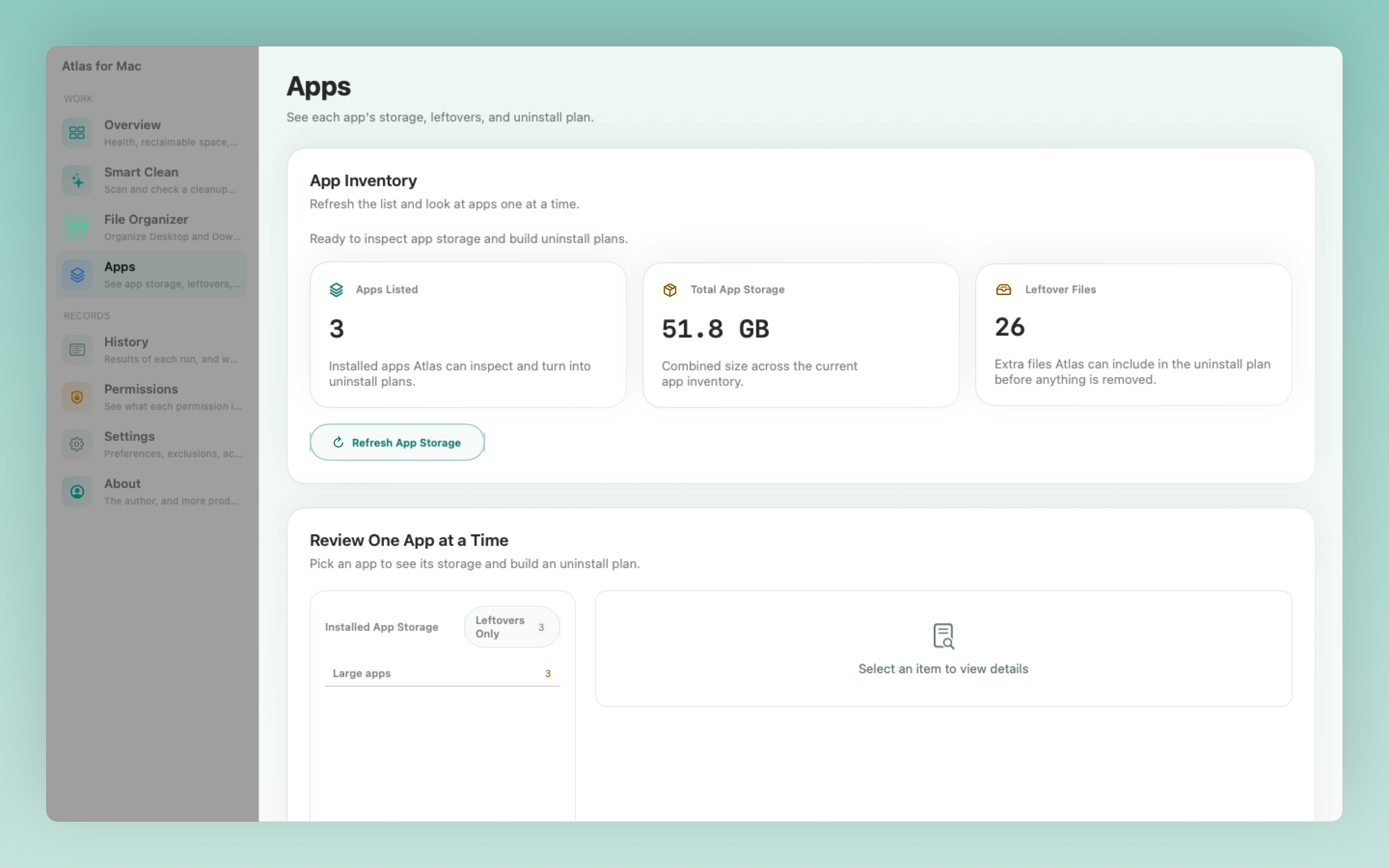This screenshot has width=1389, height=868.
Task: Toggle the Leftovers Only filter
Action: (512, 627)
